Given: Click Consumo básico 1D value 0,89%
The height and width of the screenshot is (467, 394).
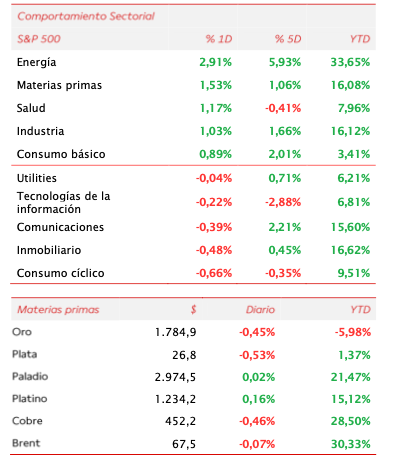Looking at the screenshot, I should point(215,154).
